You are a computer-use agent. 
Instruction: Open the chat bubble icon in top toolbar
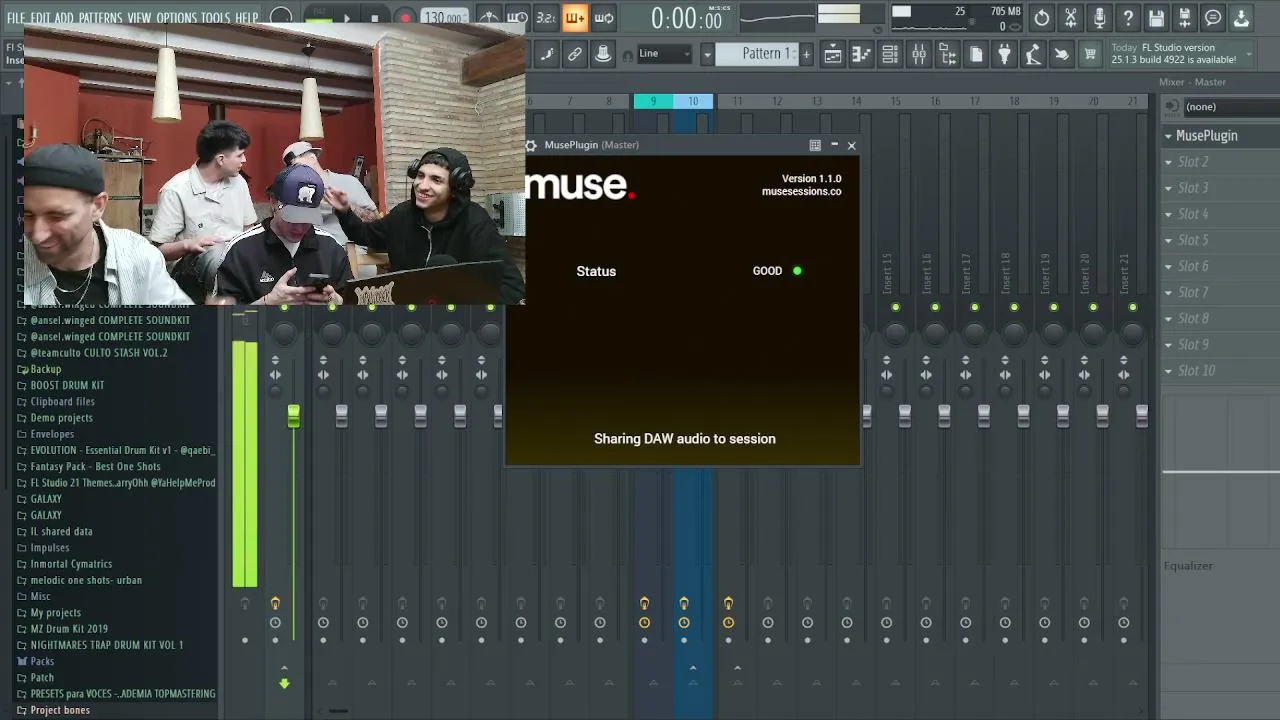(1213, 18)
